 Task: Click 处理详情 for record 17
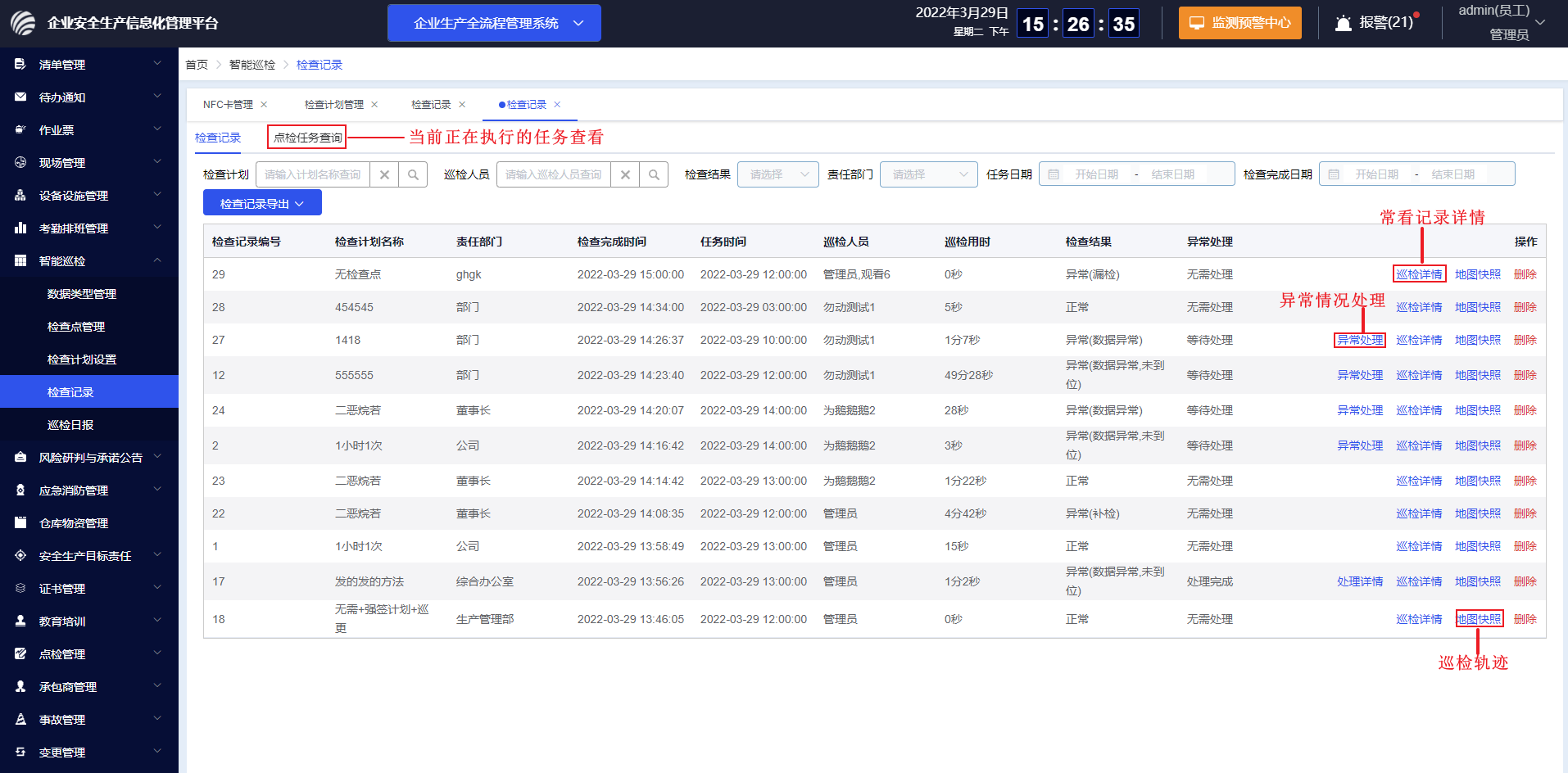click(x=1360, y=581)
